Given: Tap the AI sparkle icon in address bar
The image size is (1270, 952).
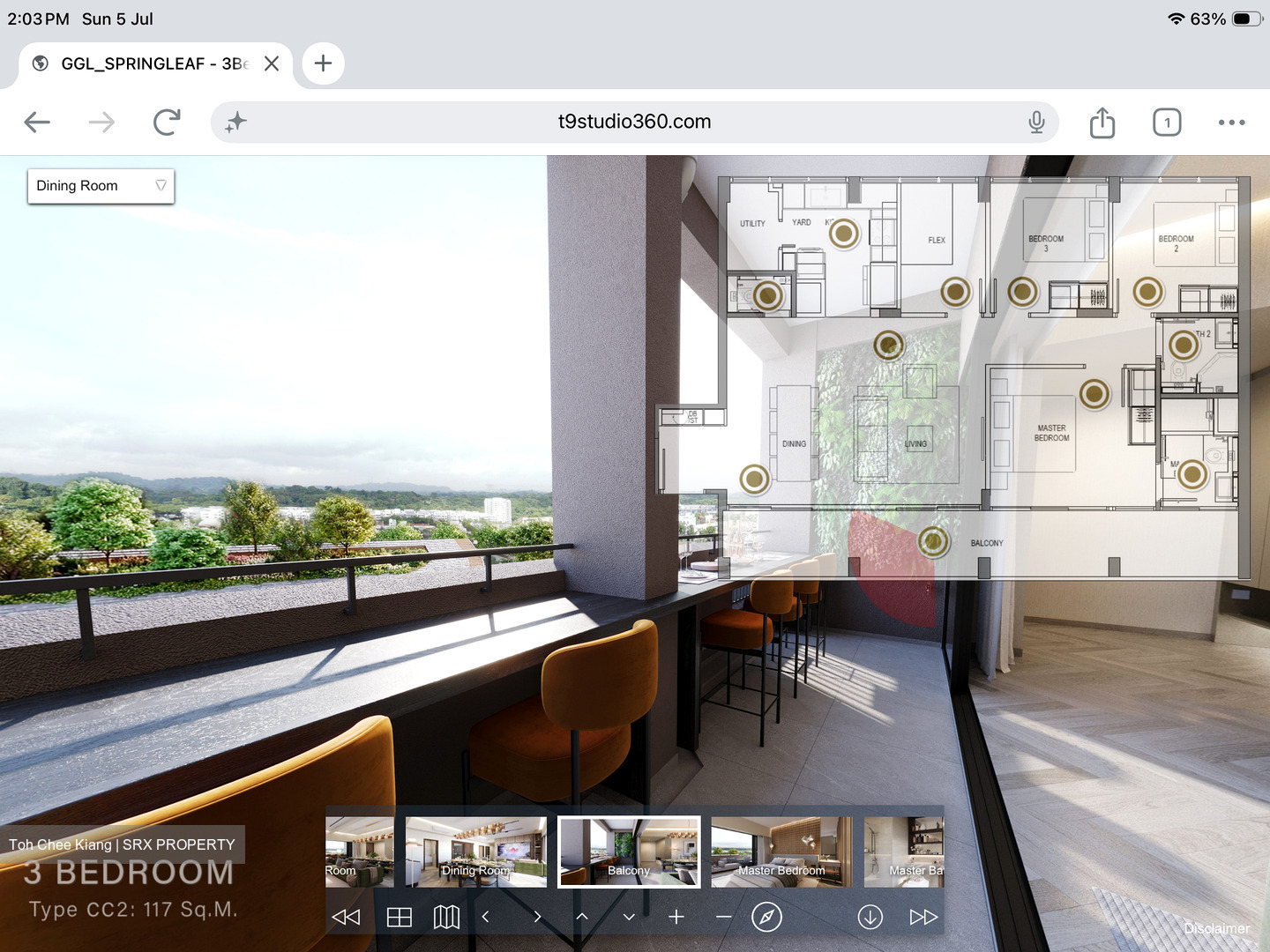Looking at the screenshot, I should [x=235, y=122].
